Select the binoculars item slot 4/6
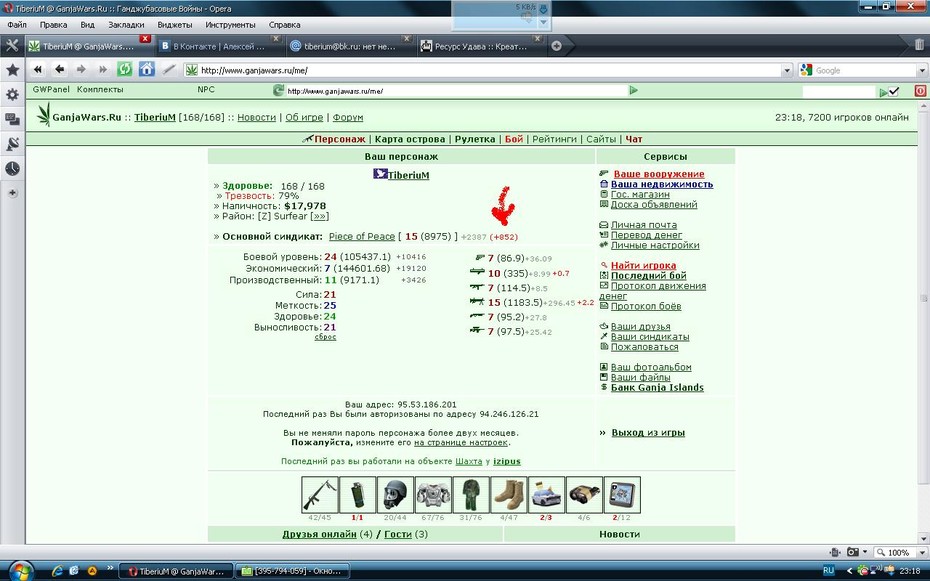Screen dimensions: 930x581 tap(584, 494)
